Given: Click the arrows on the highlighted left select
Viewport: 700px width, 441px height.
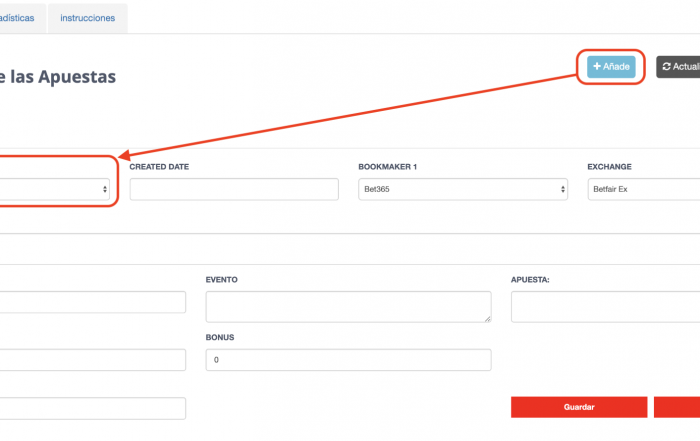Looking at the screenshot, I should coord(105,189).
